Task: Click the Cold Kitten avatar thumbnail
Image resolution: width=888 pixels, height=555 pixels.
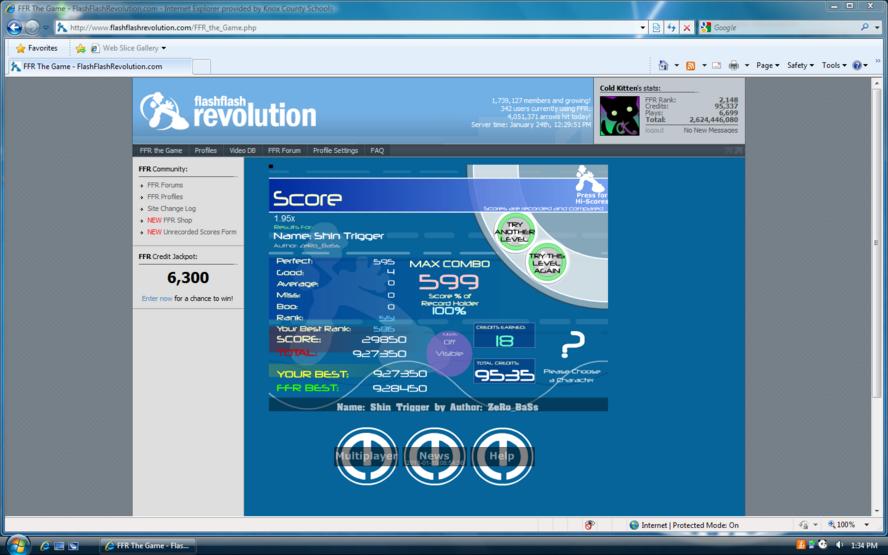Action: (x=620, y=116)
